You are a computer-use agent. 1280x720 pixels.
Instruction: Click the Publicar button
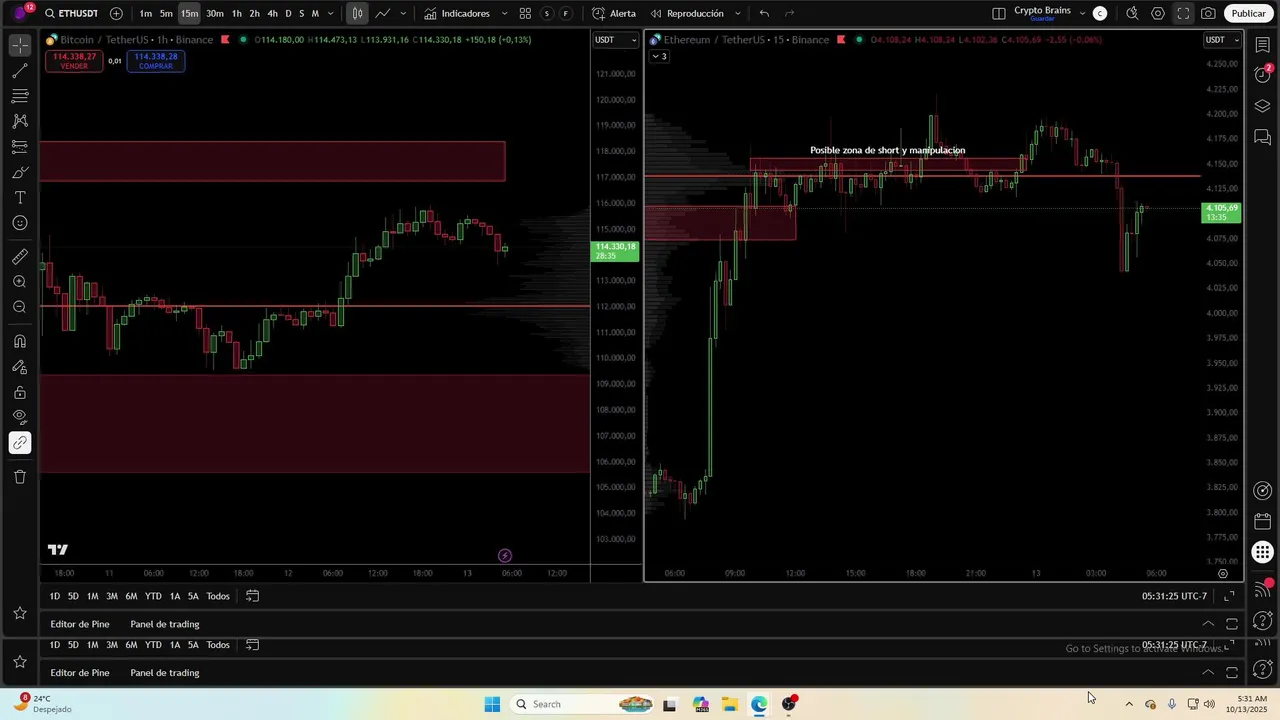point(1248,14)
